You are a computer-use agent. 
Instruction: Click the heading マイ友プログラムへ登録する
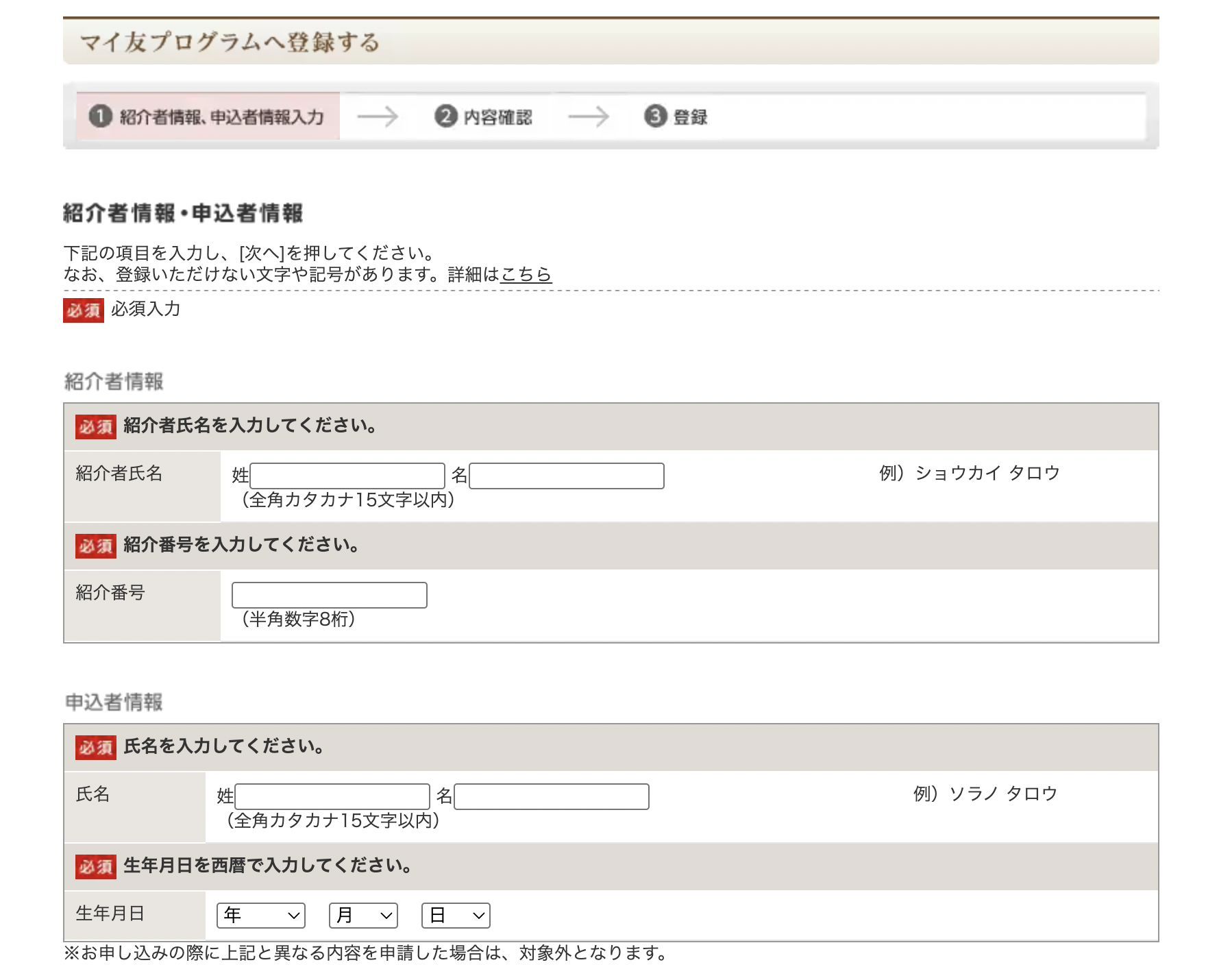pyautogui.click(x=230, y=42)
